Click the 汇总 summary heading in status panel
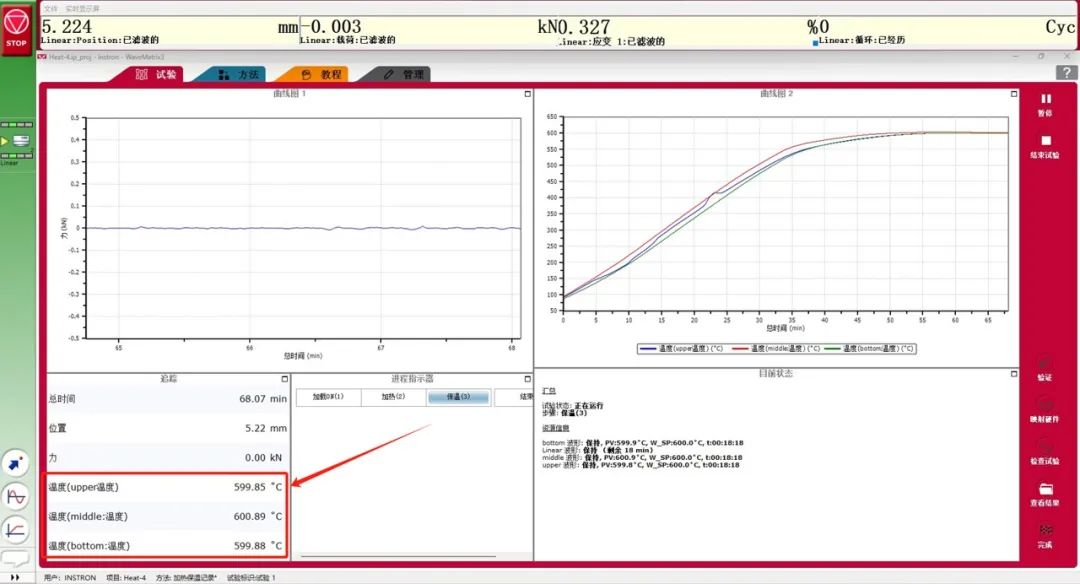Image resolution: width=1080 pixels, height=584 pixels. click(549, 391)
